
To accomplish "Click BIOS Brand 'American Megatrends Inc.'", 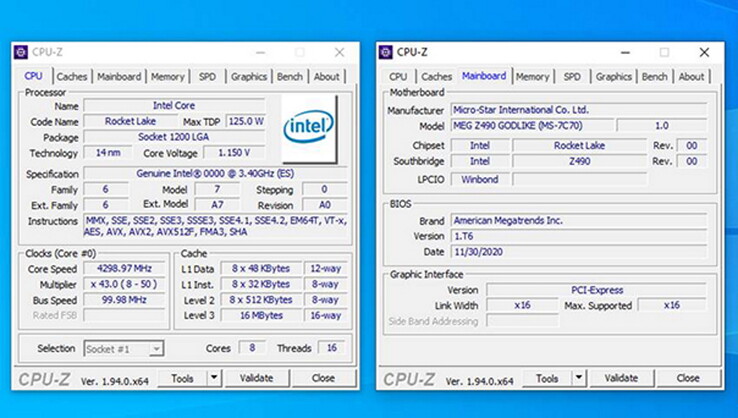I will pos(579,220).
